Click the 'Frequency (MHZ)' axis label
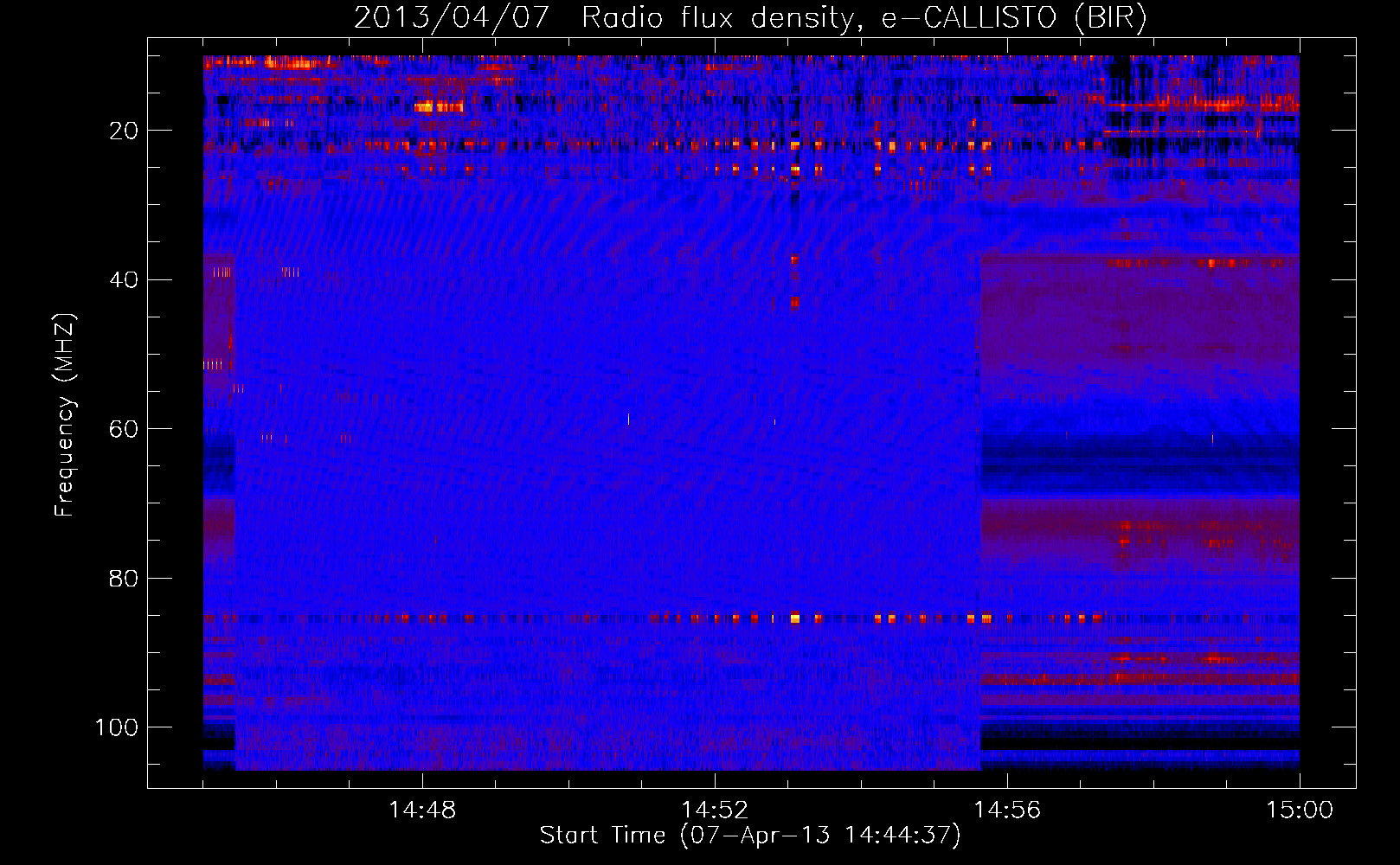Screen dimensions: 1400x865 (65, 415)
